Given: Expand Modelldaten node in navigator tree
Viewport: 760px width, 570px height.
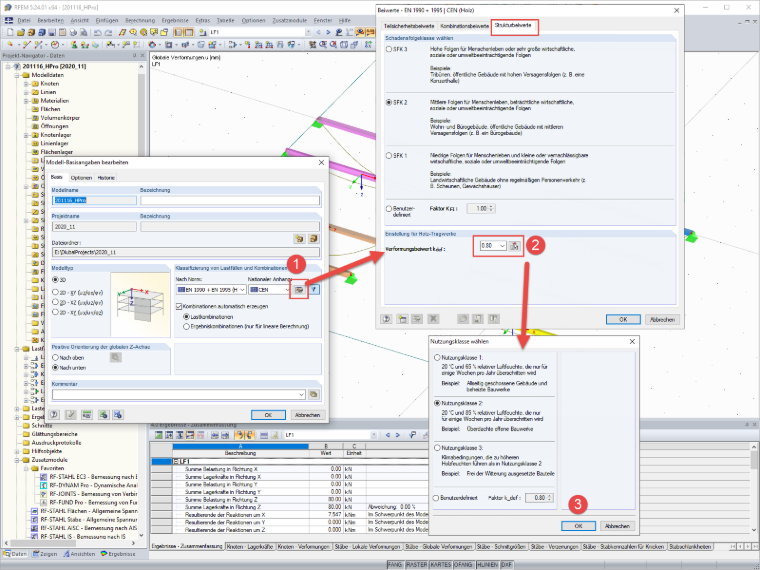Looking at the screenshot, I should (x=17, y=76).
